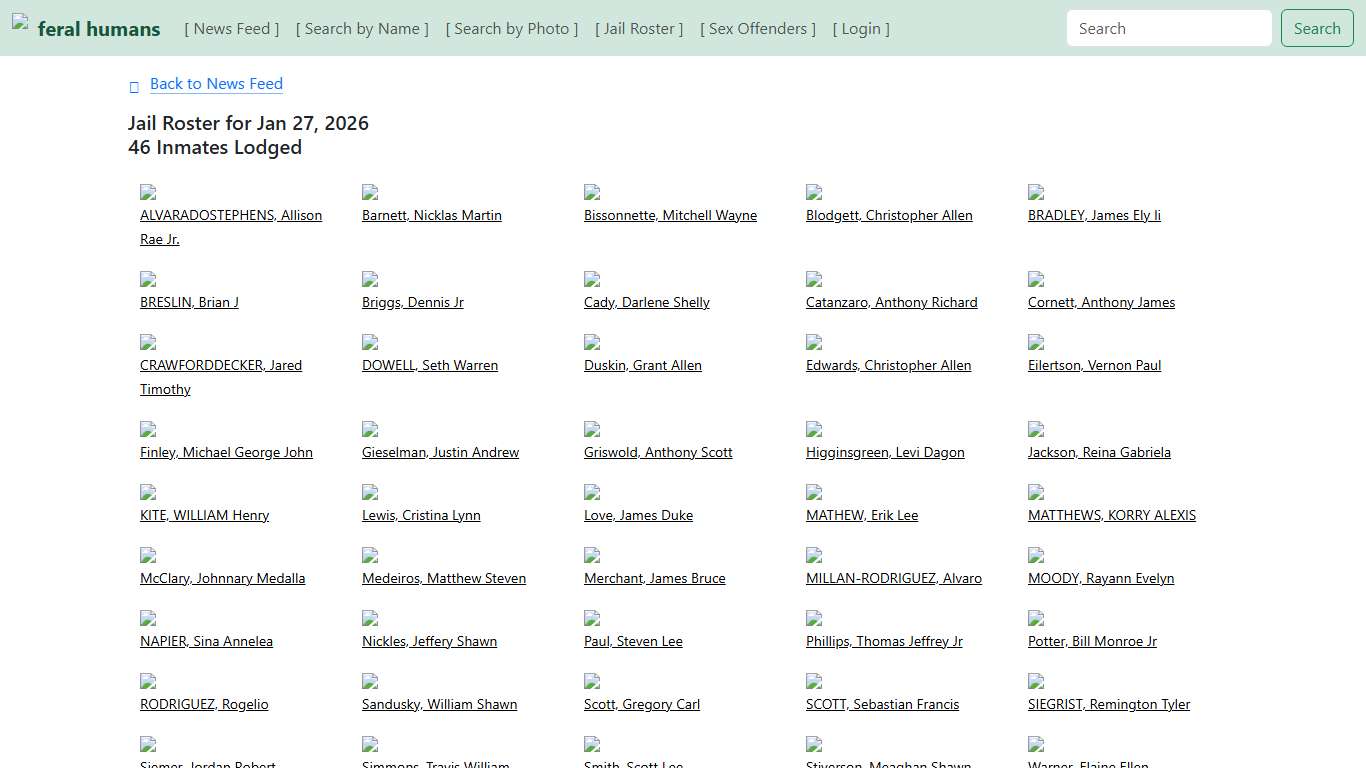The height and width of the screenshot is (768, 1366).
Task: Click the feral humans logo icon
Action: click(20, 21)
